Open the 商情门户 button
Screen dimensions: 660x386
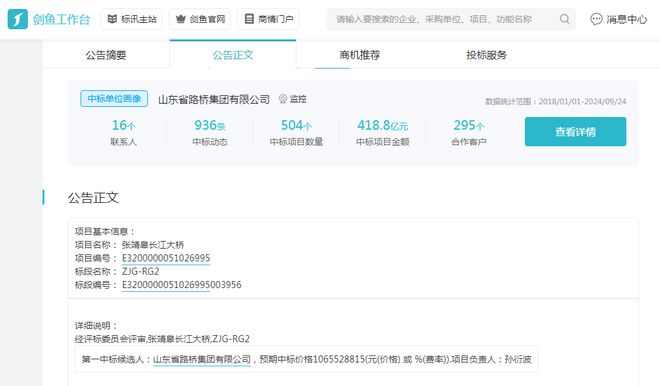tap(269, 19)
